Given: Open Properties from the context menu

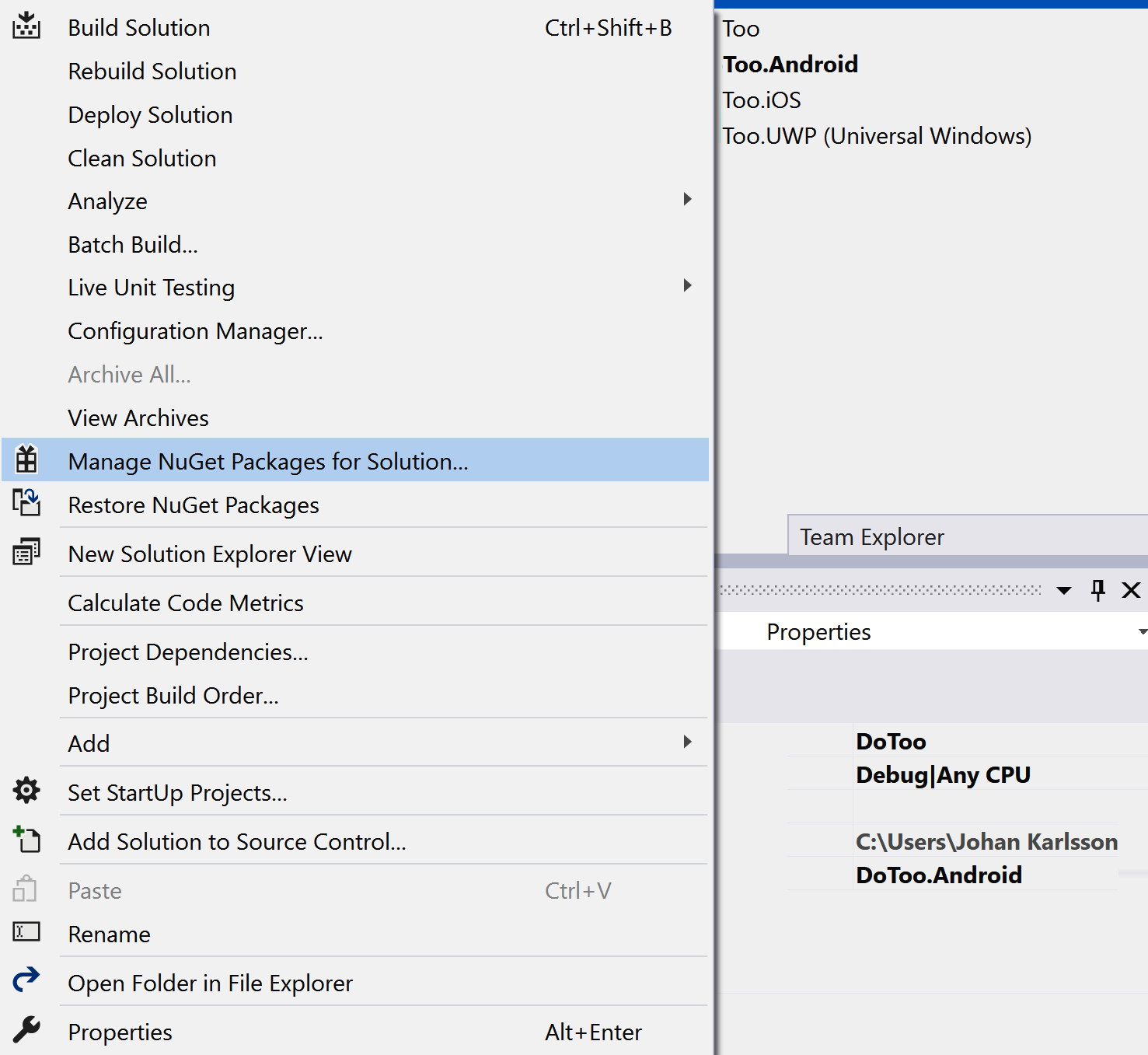Looking at the screenshot, I should tap(356, 1032).
